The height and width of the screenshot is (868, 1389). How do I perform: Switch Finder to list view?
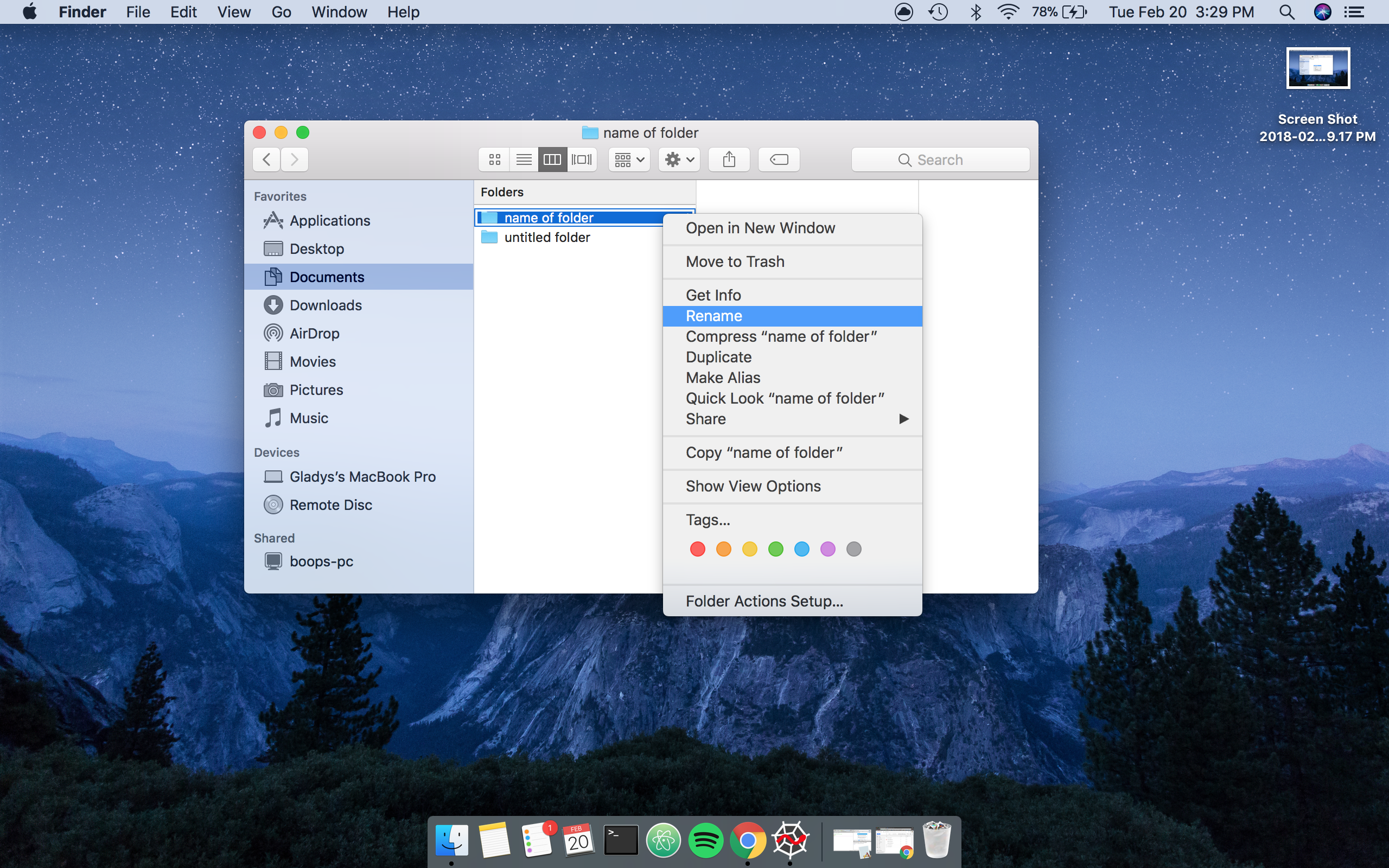point(524,159)
